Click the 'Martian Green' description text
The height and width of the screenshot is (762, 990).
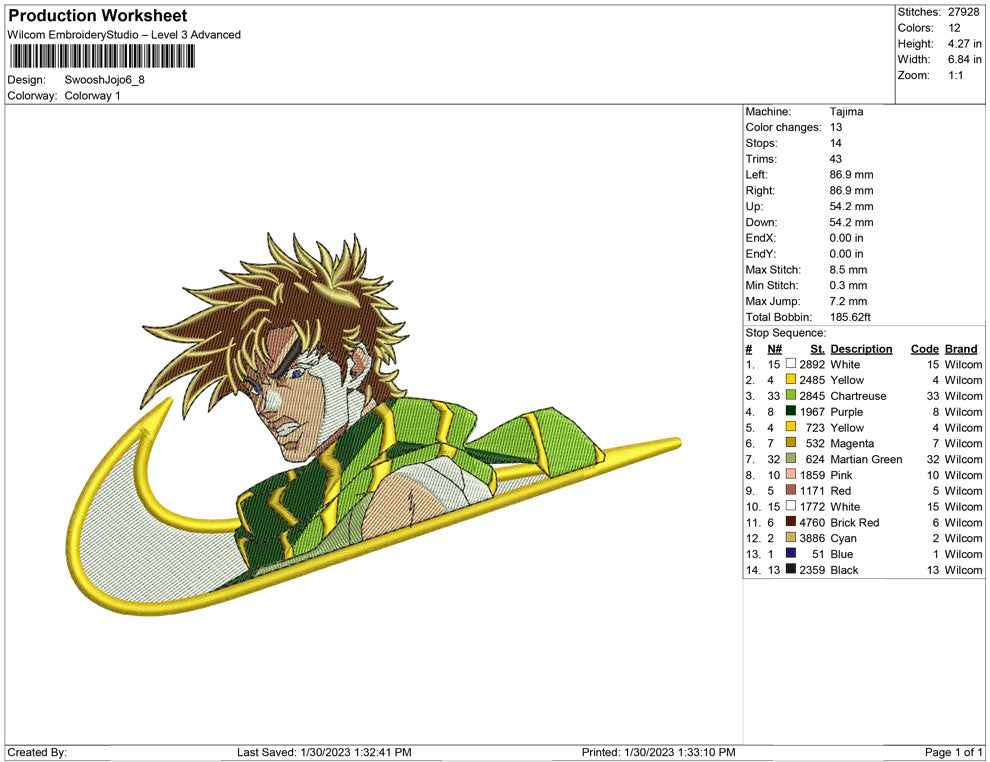866,459
